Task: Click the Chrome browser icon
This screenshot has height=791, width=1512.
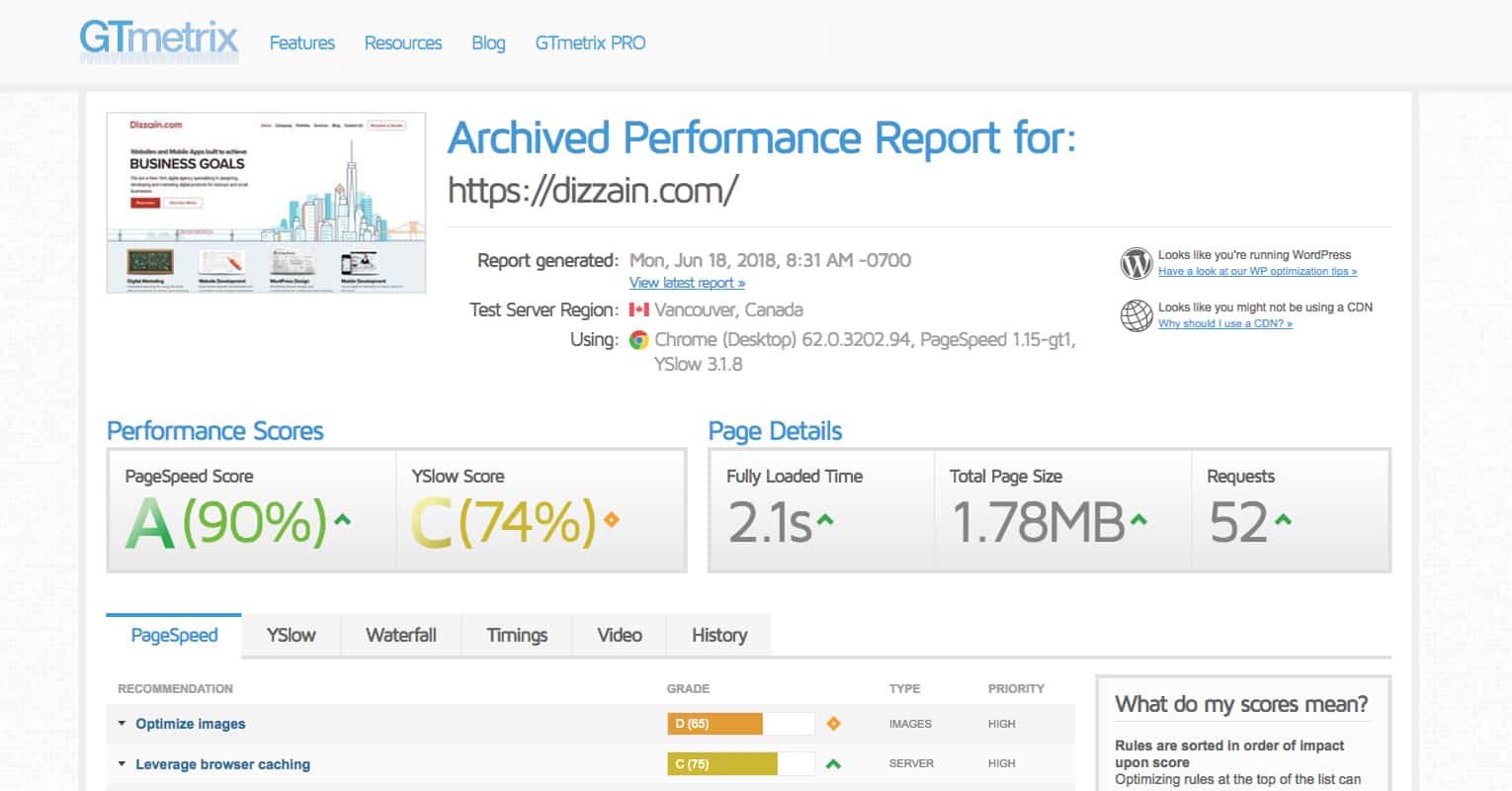Action: point(639,339)
